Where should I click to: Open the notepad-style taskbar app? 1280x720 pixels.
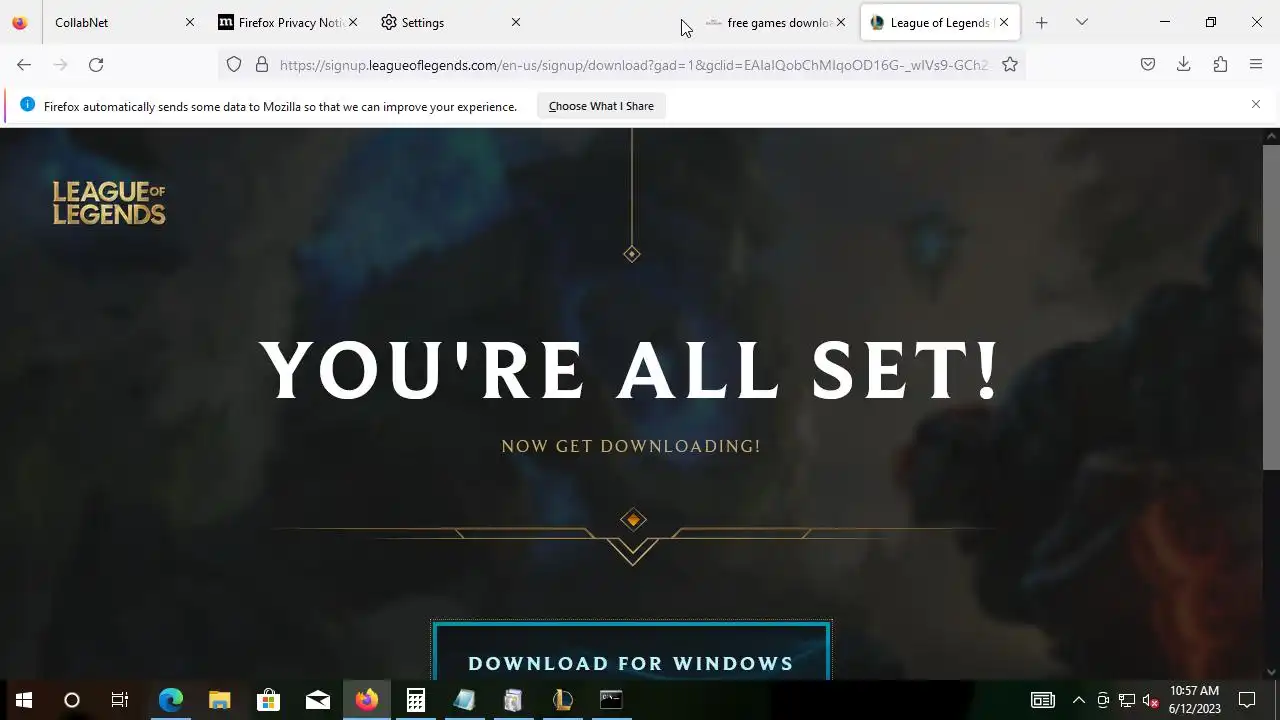[x=464, y=700]
